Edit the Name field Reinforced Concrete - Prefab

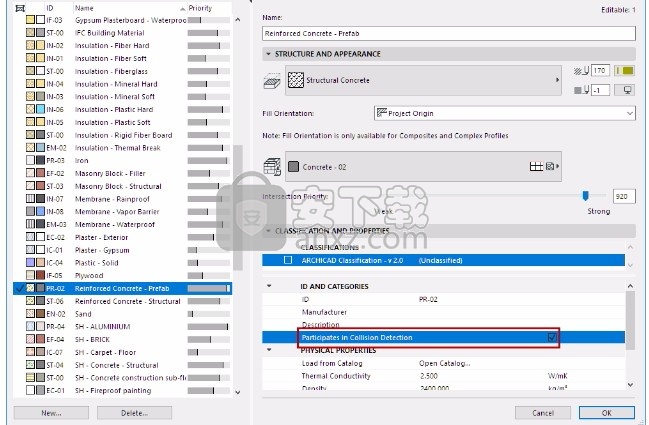click(x=449, y=34)
